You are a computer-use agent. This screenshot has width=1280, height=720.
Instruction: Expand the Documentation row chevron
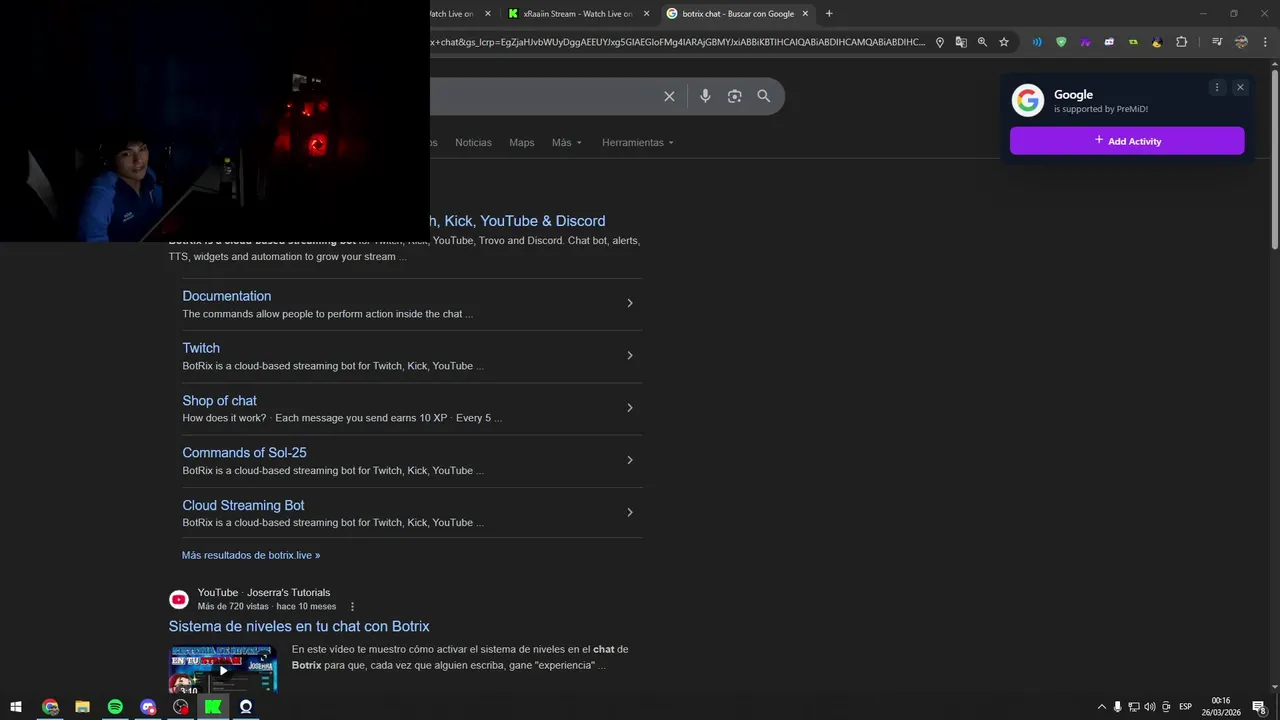click(629, 303)
